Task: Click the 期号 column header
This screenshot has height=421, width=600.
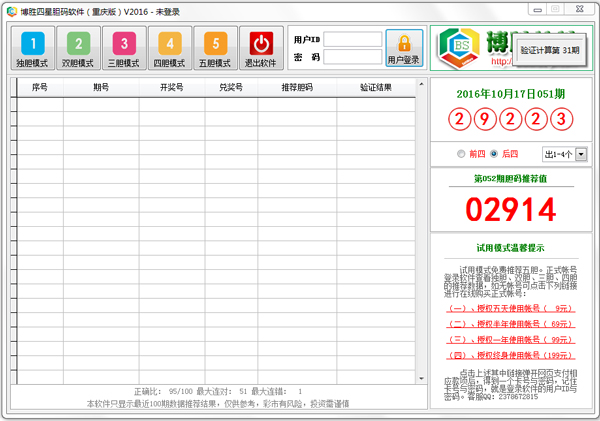Action: 101,87
